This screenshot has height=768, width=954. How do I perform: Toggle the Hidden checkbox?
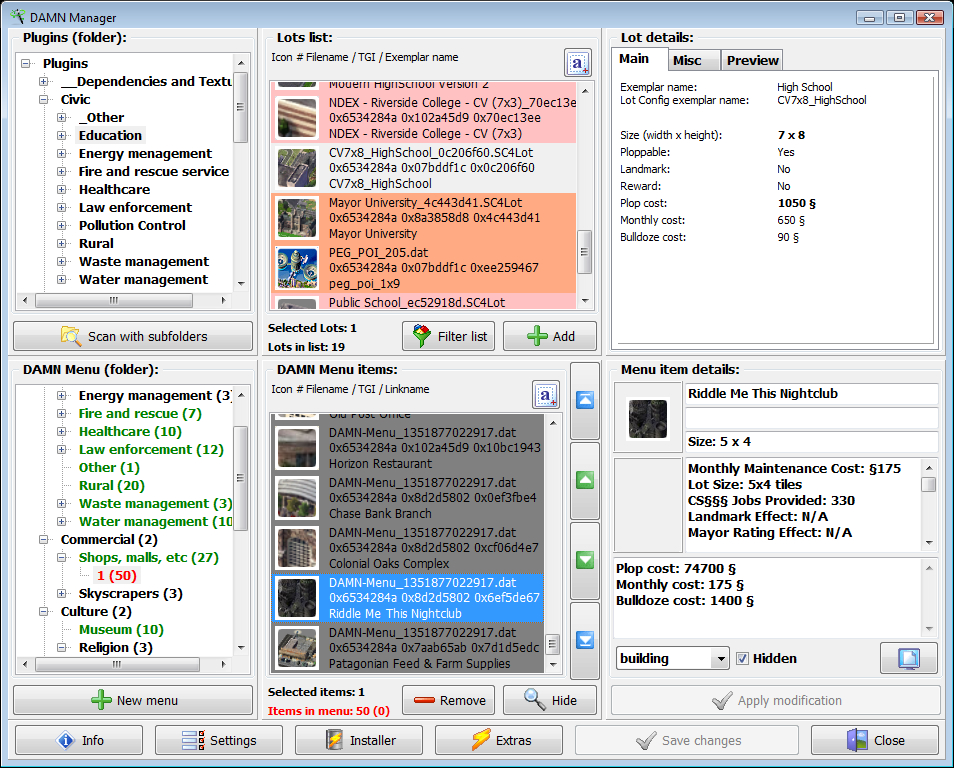pos(742,658)
